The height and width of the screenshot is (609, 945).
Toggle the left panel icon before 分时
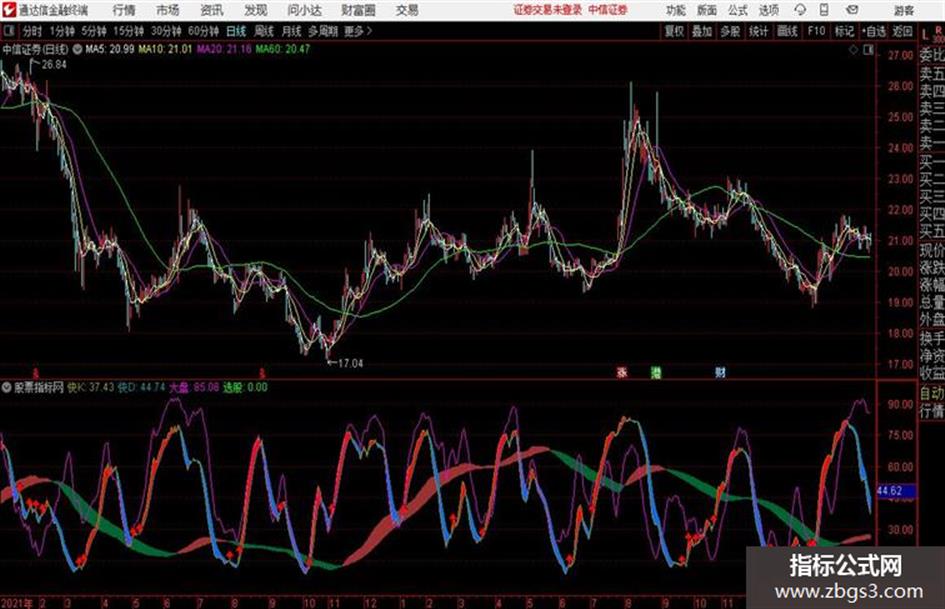click(x=8, y=31)
